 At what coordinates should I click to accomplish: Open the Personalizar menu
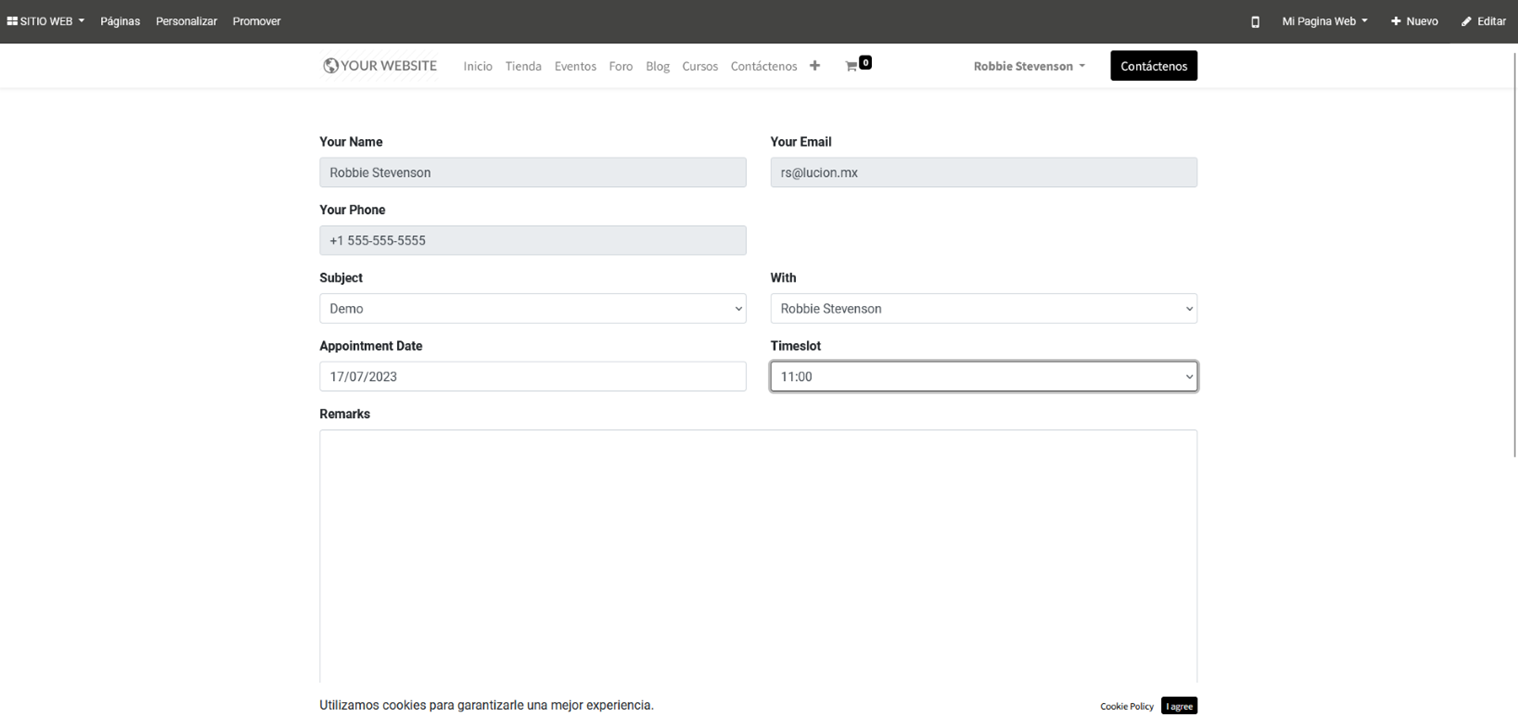point(186,21)
